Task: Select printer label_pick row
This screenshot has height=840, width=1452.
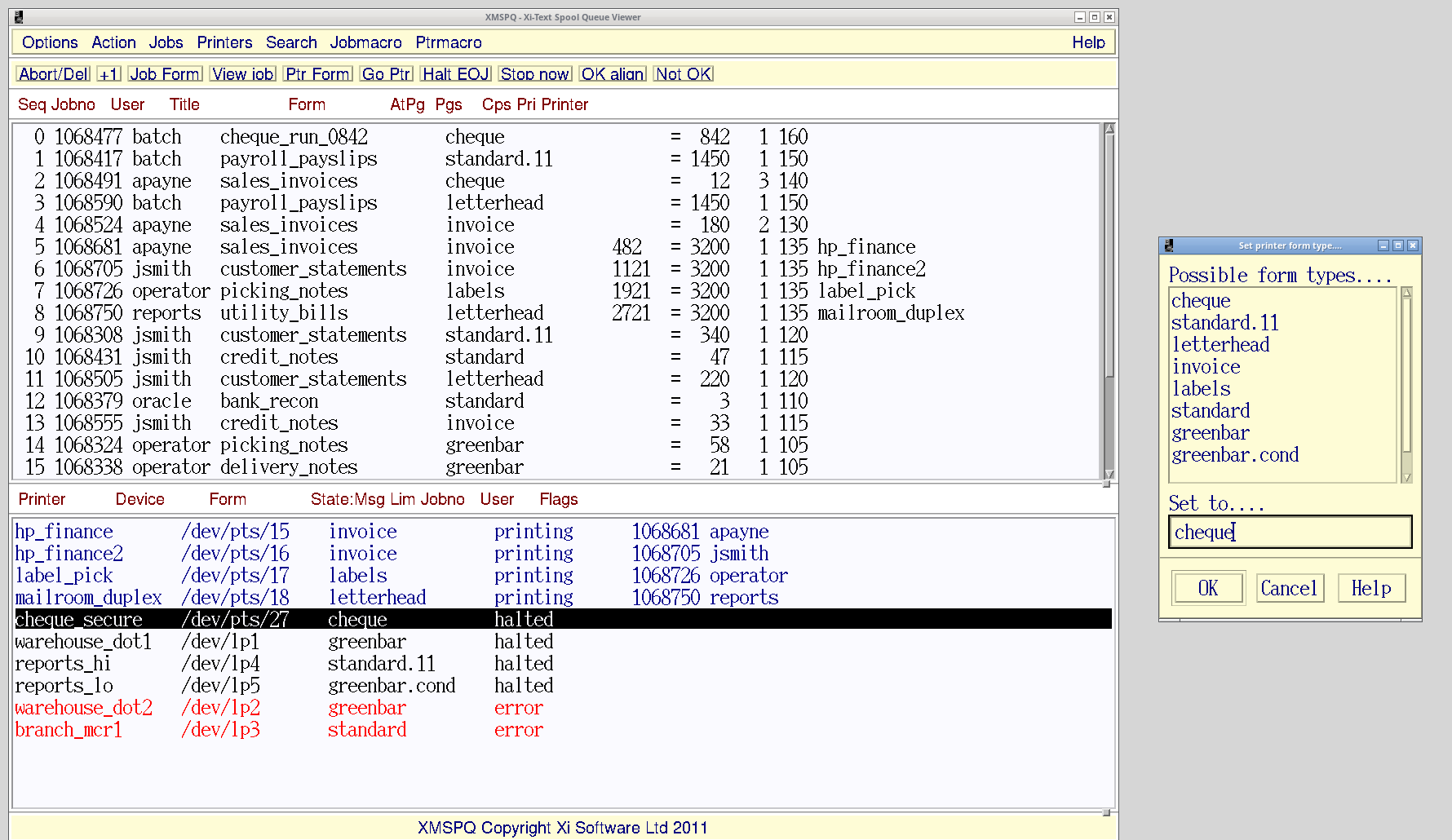Action: click(x=563, y=576)
